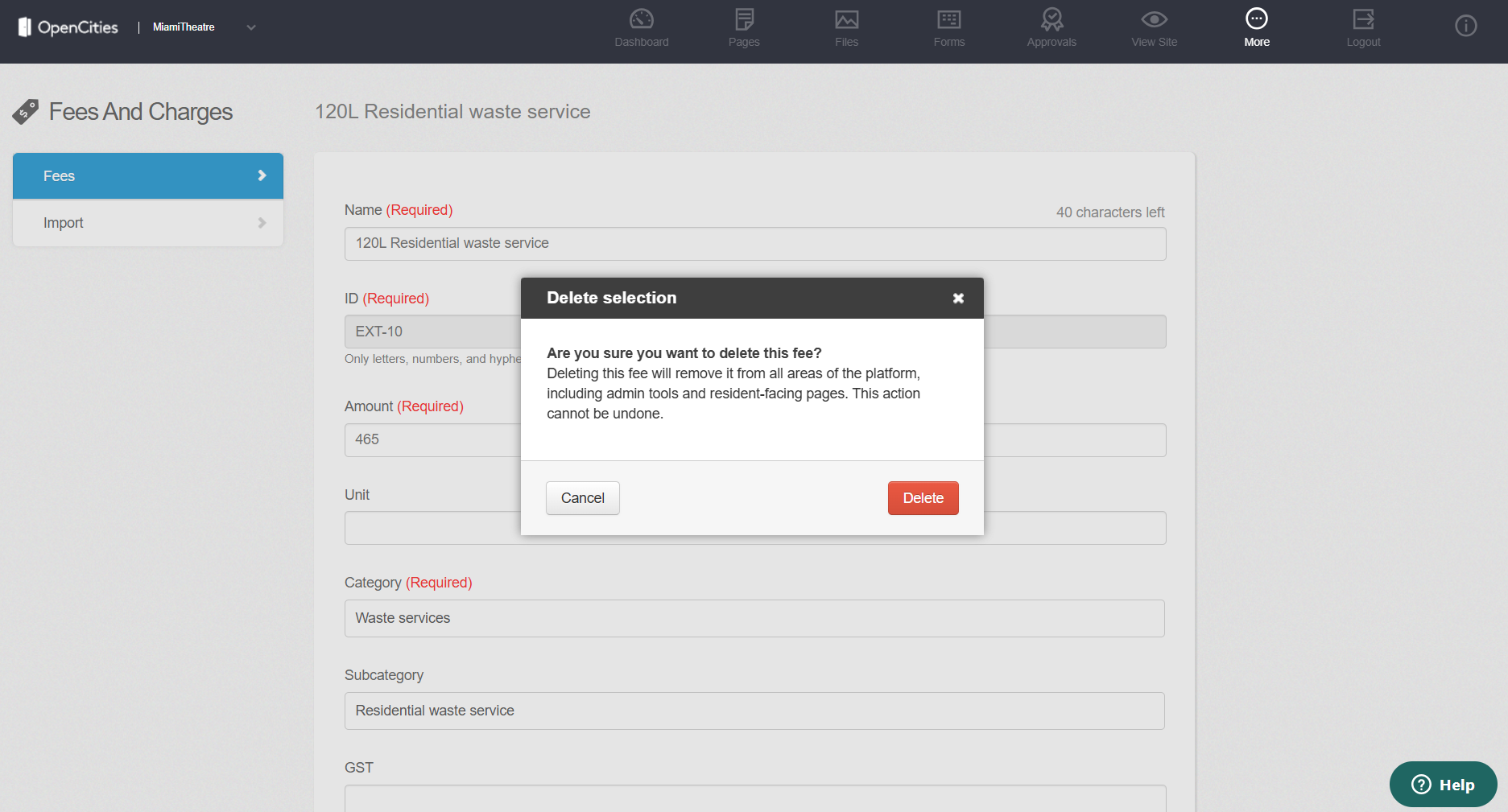The width and height of the screenshot is (1508, 812).
Task: Click the Name input field
Action: [754, 244]
